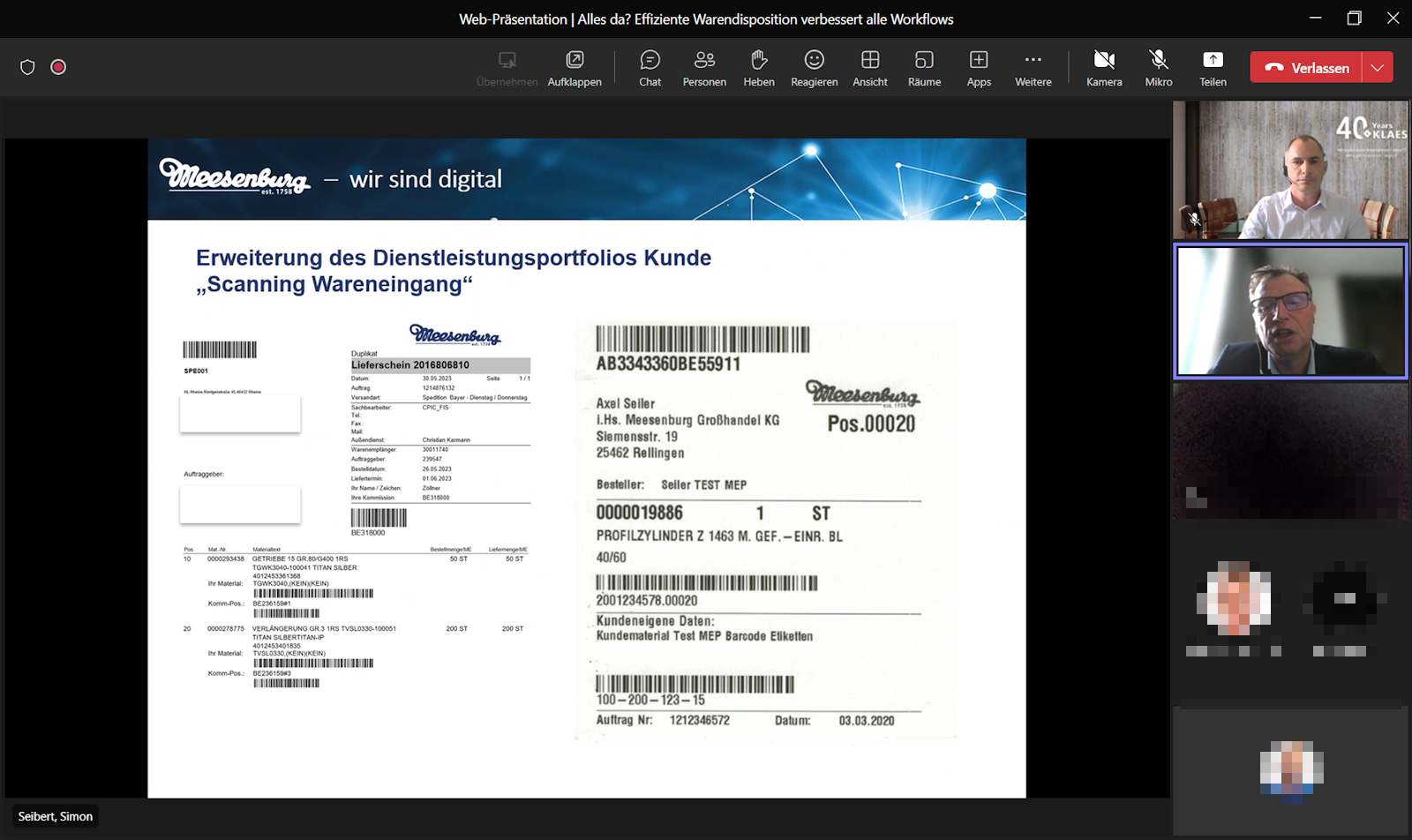Image resolution: width=1412 pixels, height=840 pixels.
Task: Restore down the Teams meeting window
Action: (1354, 19)
